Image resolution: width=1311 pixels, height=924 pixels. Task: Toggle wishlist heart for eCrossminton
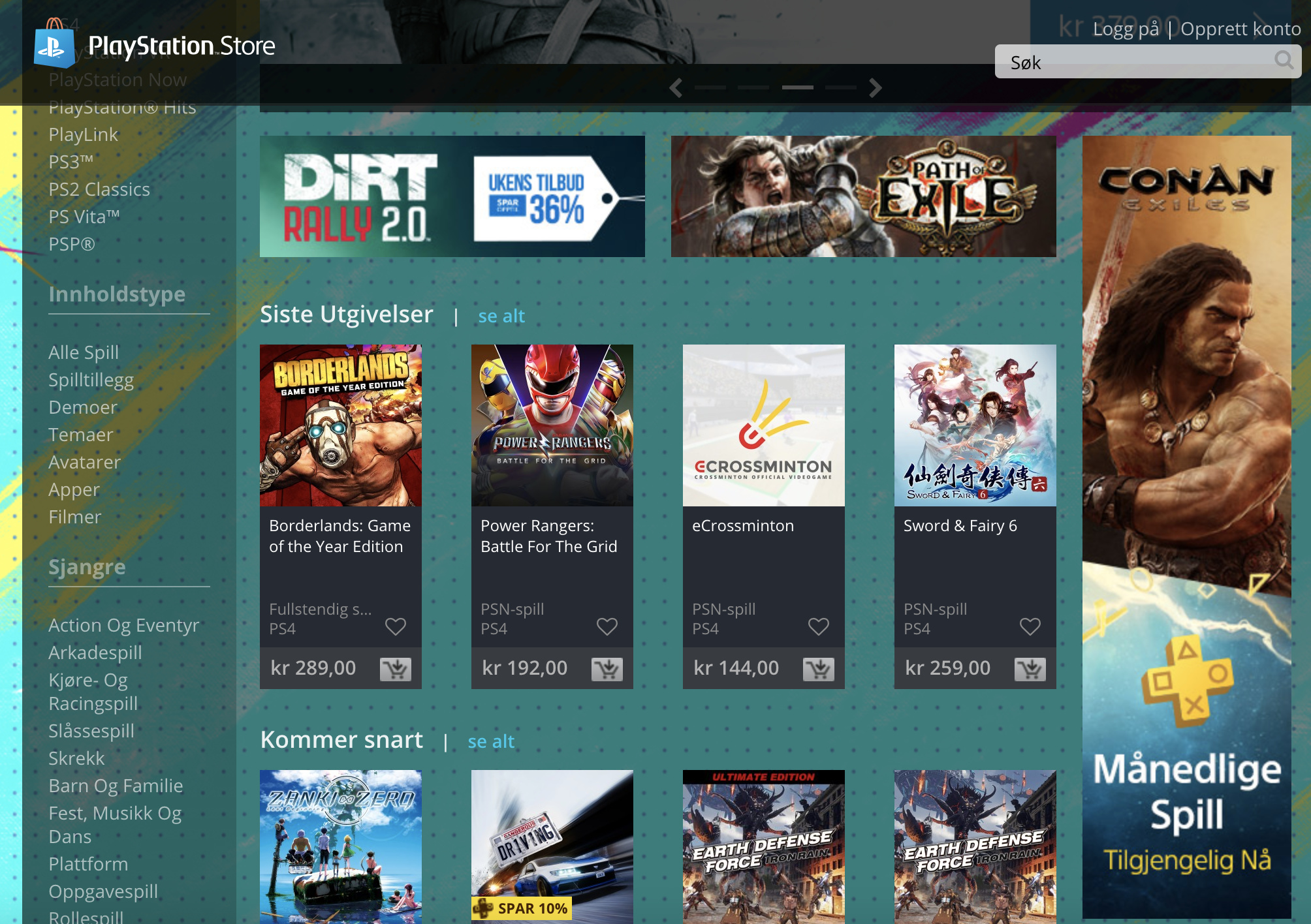818,626
